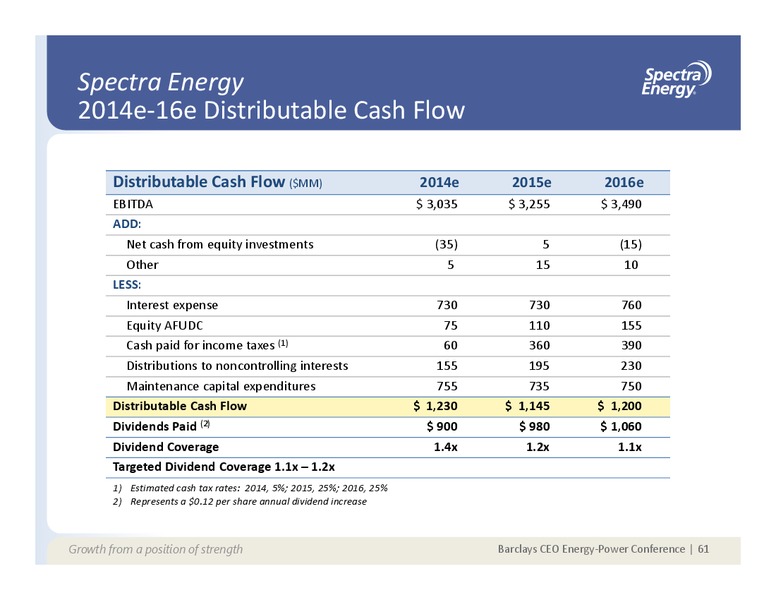776x600 pixels.
Task: Click EBITDA value $ 3,255
Action: [529, 204]
